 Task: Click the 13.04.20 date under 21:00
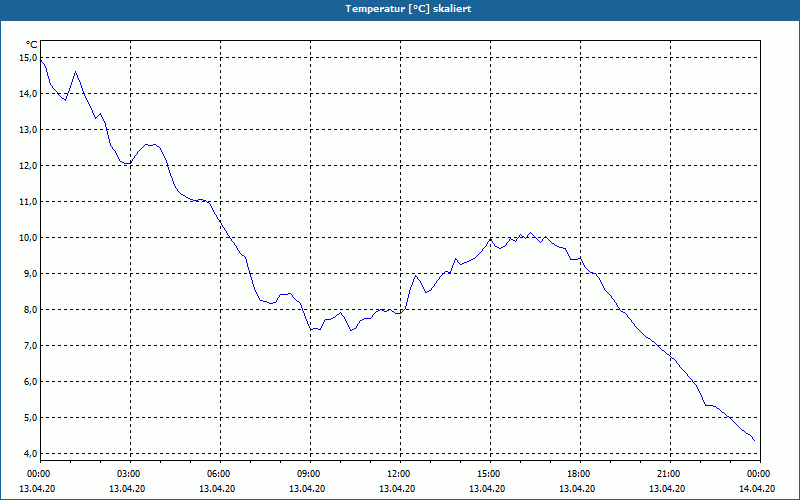pos(667,489)
